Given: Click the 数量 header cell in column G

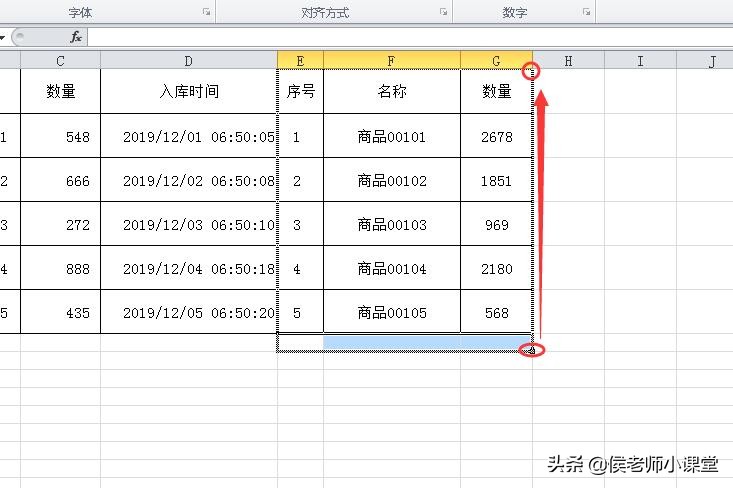Looking at the screenshot, I should click(x=496, y=91).
